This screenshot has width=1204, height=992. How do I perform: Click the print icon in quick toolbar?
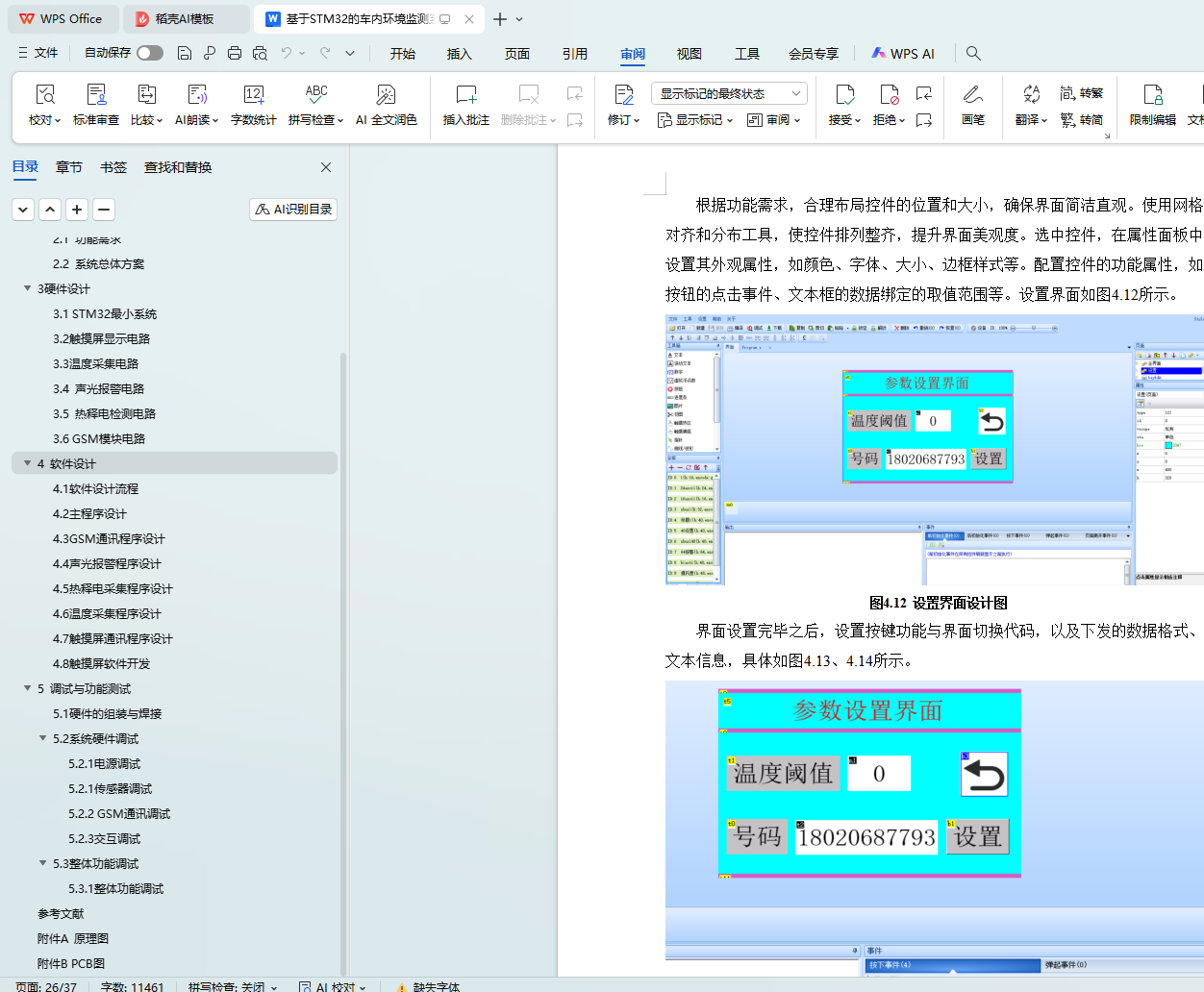tap(235, 53)
